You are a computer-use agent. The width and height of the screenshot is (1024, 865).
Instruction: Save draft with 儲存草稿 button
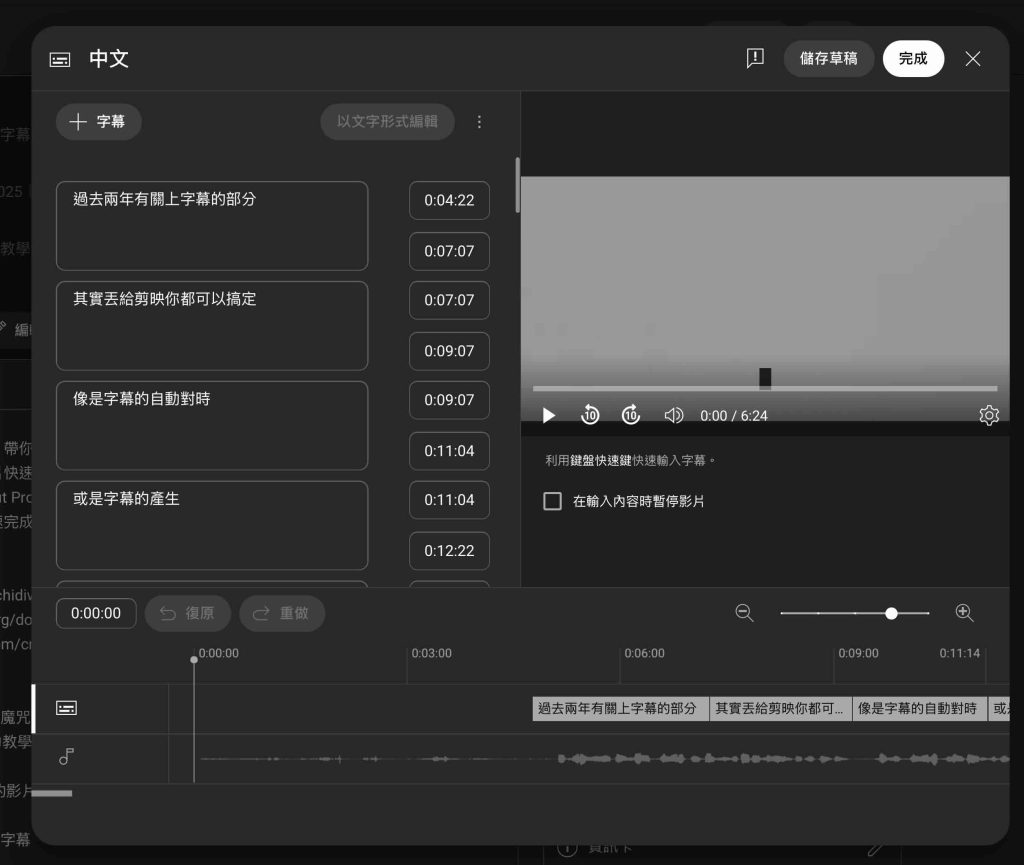(x=828, y=58)
